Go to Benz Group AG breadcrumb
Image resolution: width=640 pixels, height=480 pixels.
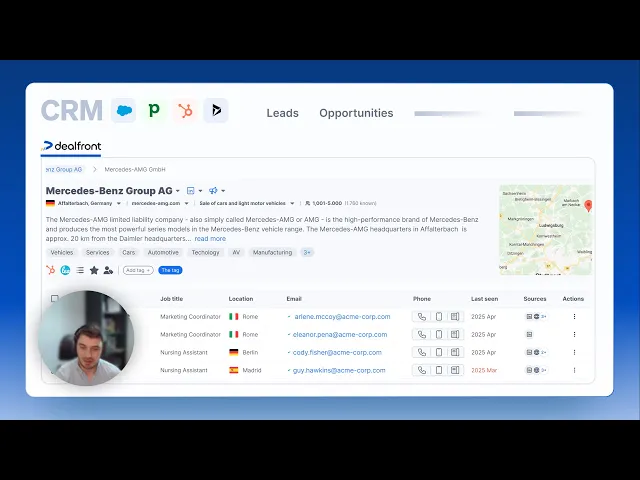point(64,169)
